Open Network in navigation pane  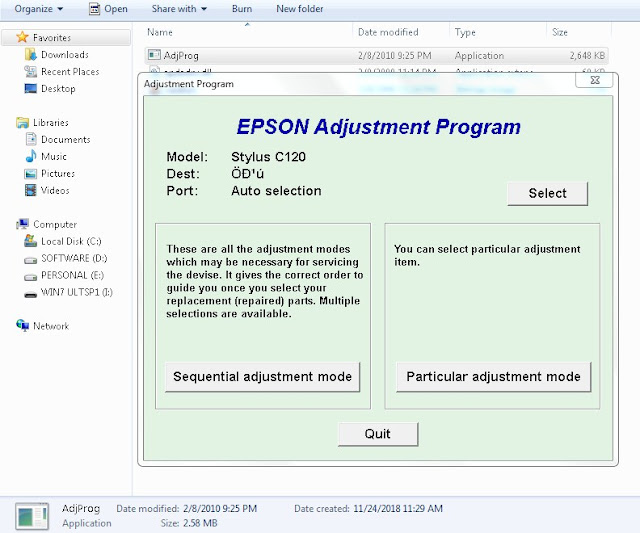(x=51, y=326)
